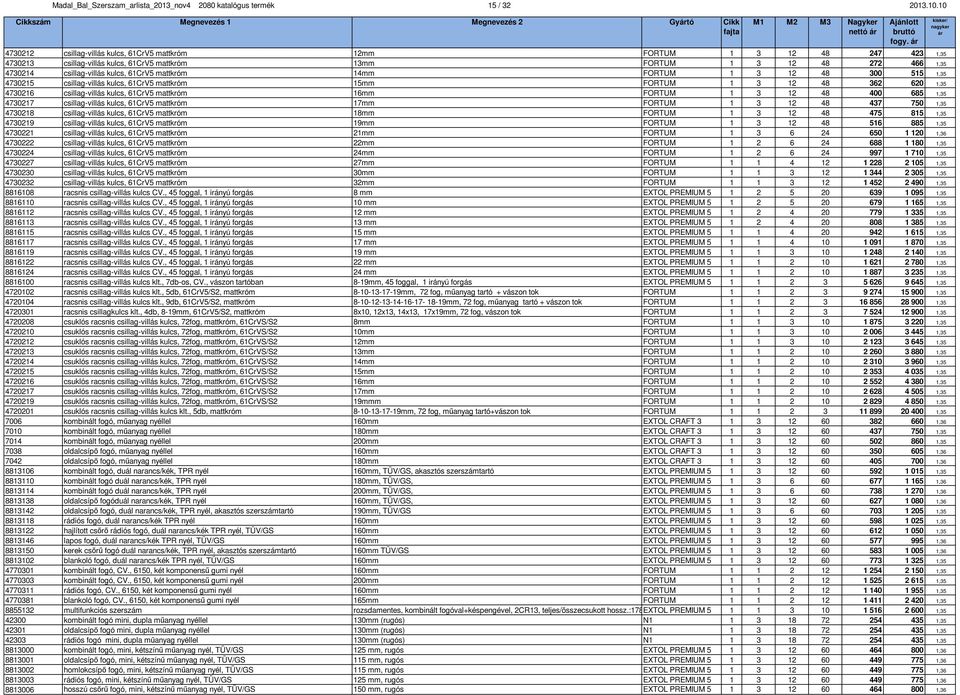Click '19mmm' size in the 4720219 row

coord(367,401)
